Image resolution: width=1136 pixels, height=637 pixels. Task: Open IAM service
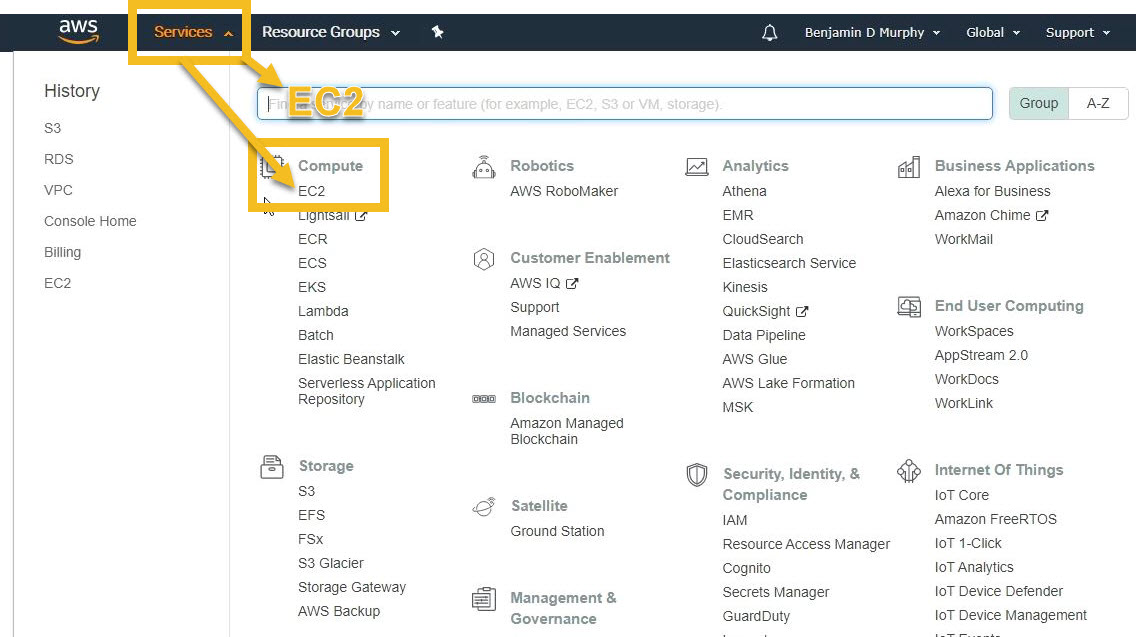point(735,520)
